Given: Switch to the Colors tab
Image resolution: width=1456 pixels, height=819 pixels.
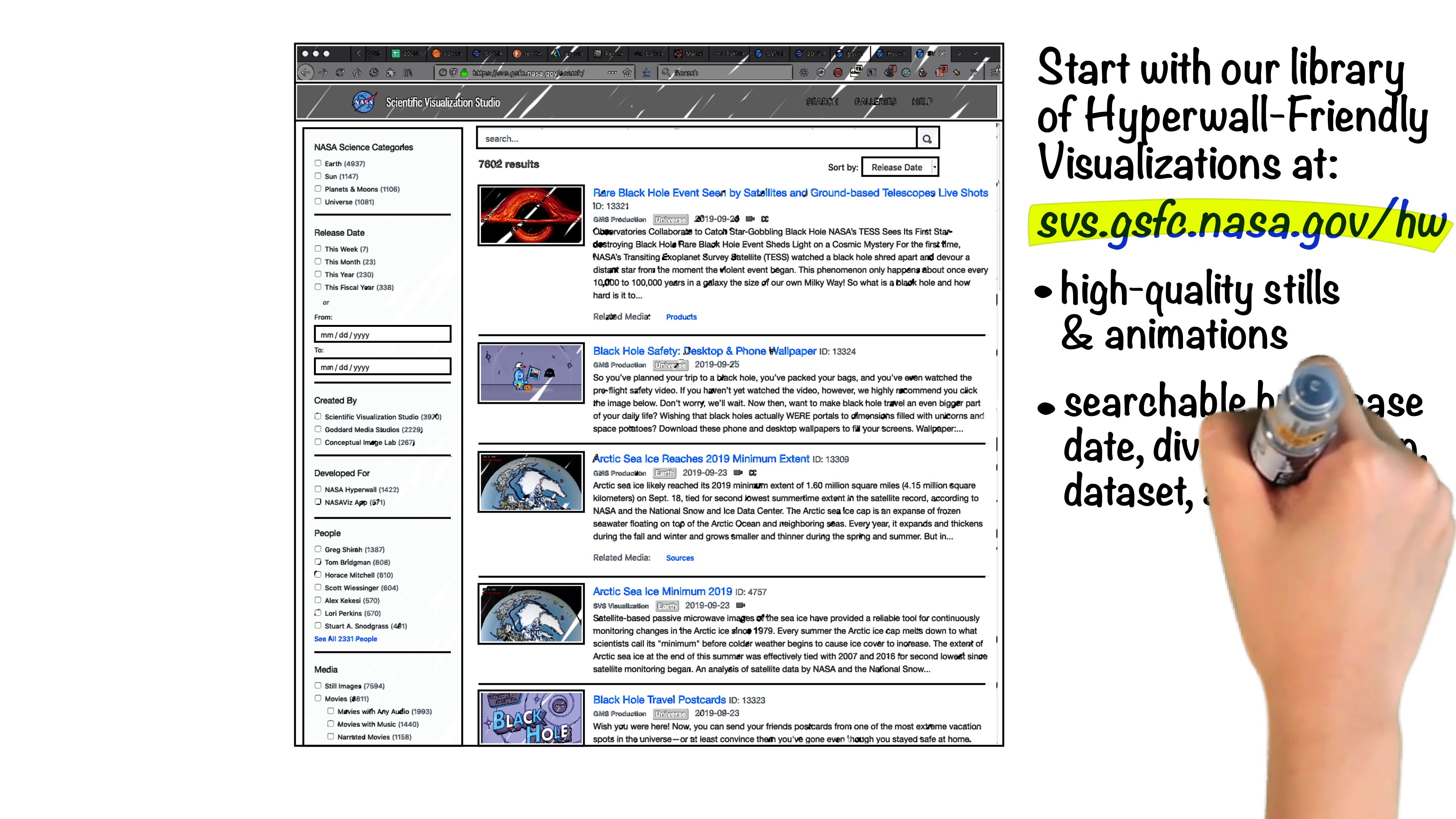Looking at the screenshot, I should tap(648, 54).
